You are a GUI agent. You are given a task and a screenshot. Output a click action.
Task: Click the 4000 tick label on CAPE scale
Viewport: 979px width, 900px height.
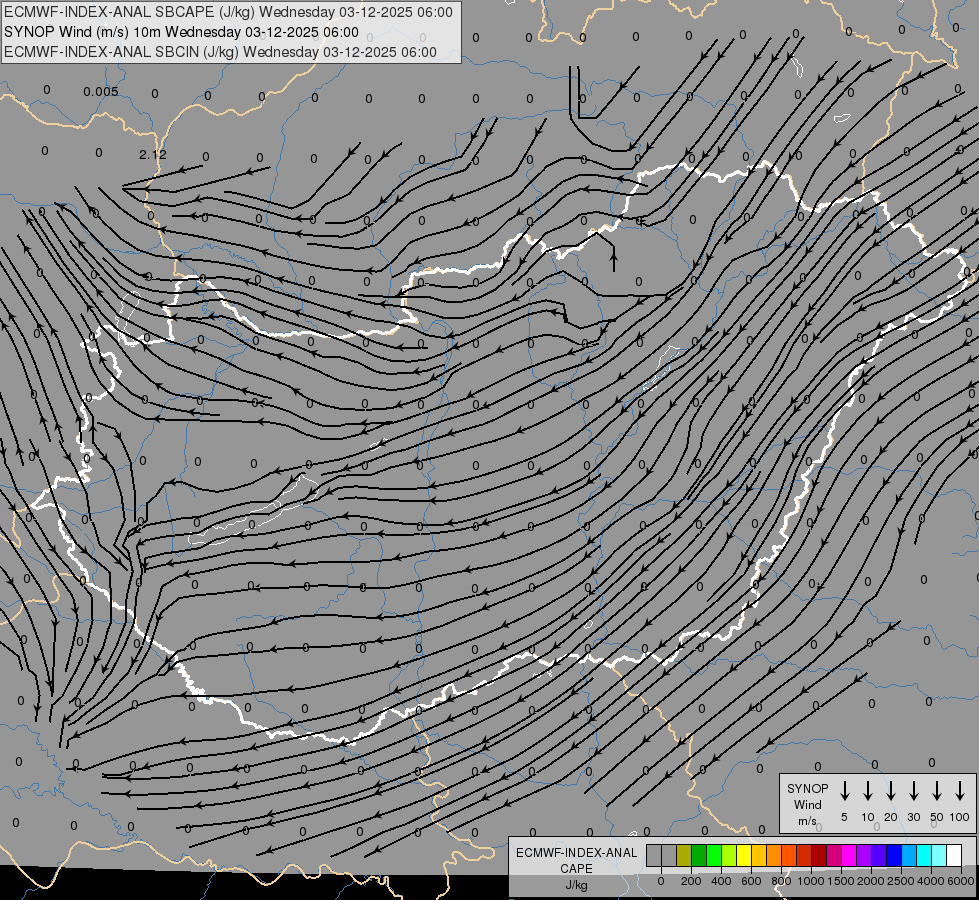[931, 881]
